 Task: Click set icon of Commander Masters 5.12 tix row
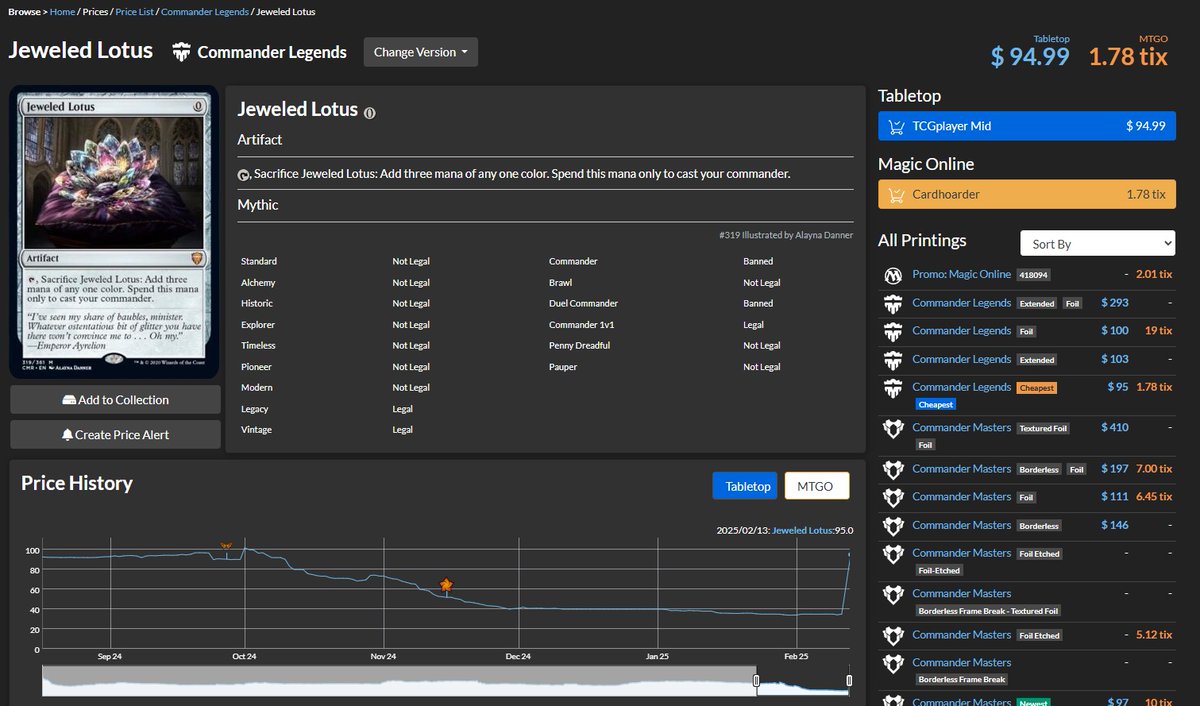(x=894, y=636)
